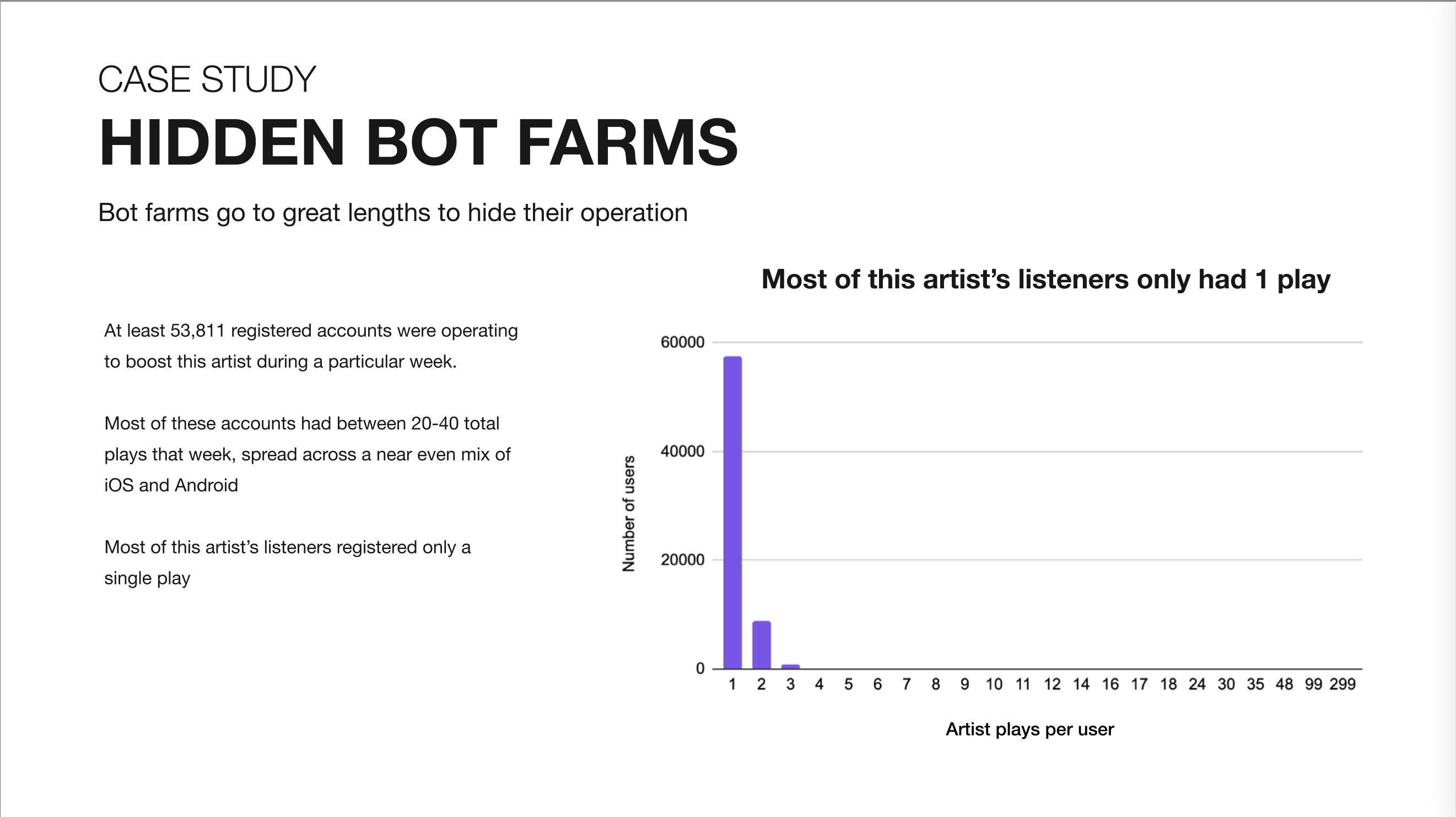Click the 10 x-axis tick label

994,684
